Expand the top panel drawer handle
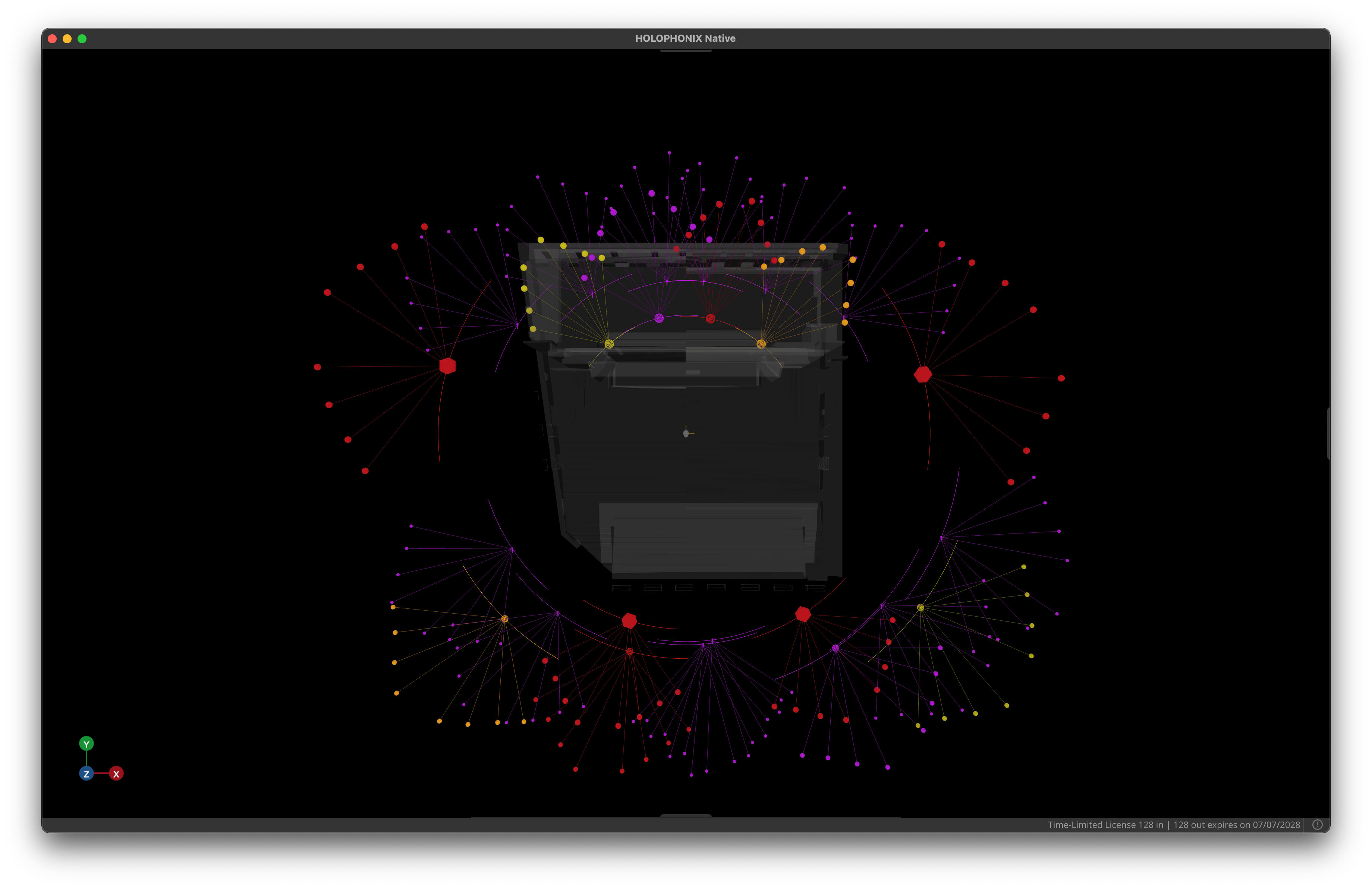1372x888 pixels. point(686,51)
